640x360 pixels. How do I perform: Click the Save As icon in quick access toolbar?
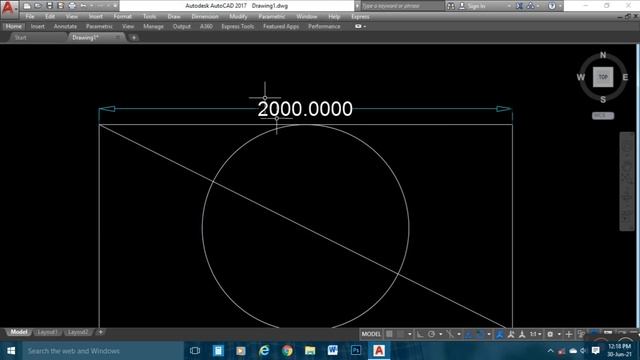point(60,6)
